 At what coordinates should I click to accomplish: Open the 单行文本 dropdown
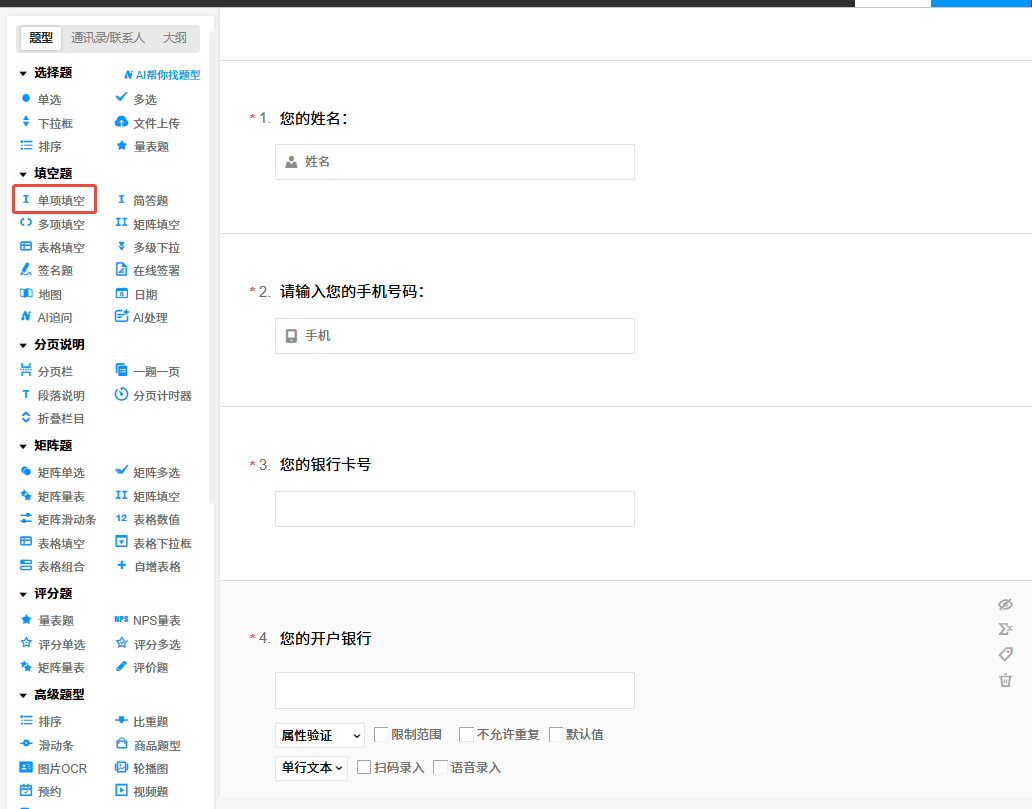pyautogui.click(x=311, y=768)
